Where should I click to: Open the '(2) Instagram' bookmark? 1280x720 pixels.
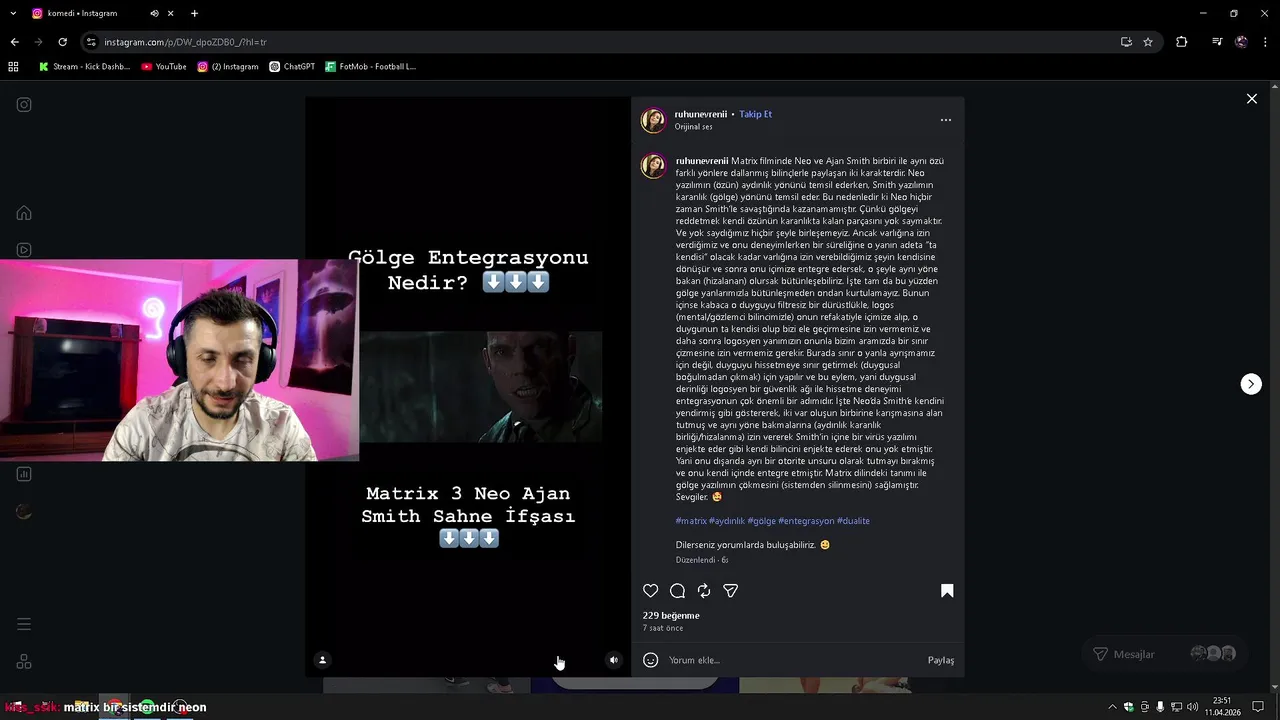pos(228,67)
